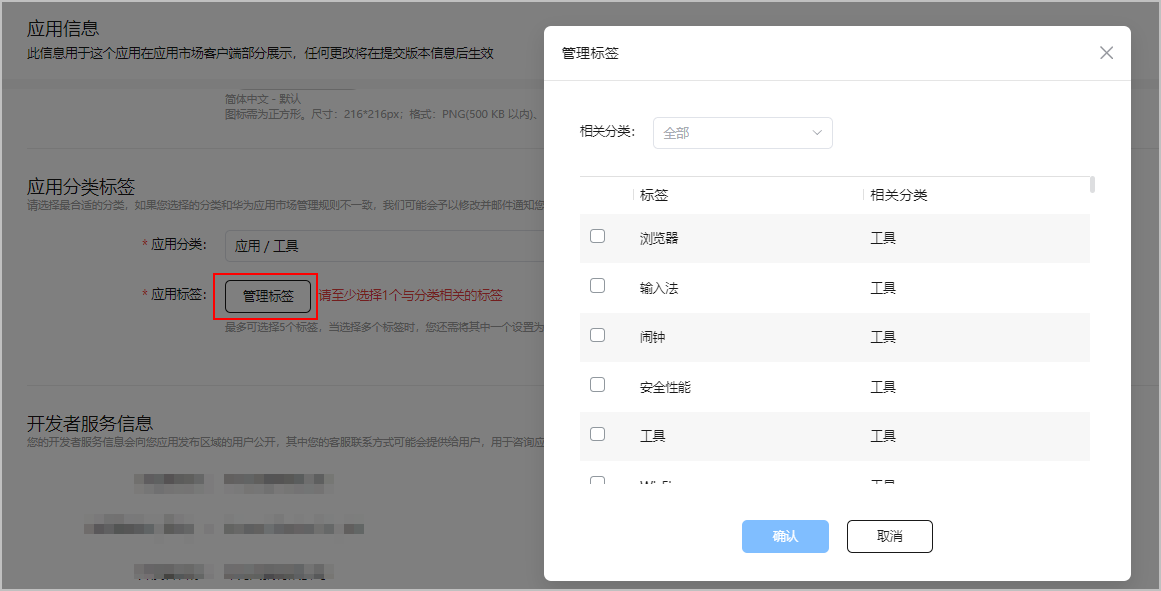Close the 管理标签 dialog via X icon
The image size is (1161, 591).
[x=1106, y=53]
